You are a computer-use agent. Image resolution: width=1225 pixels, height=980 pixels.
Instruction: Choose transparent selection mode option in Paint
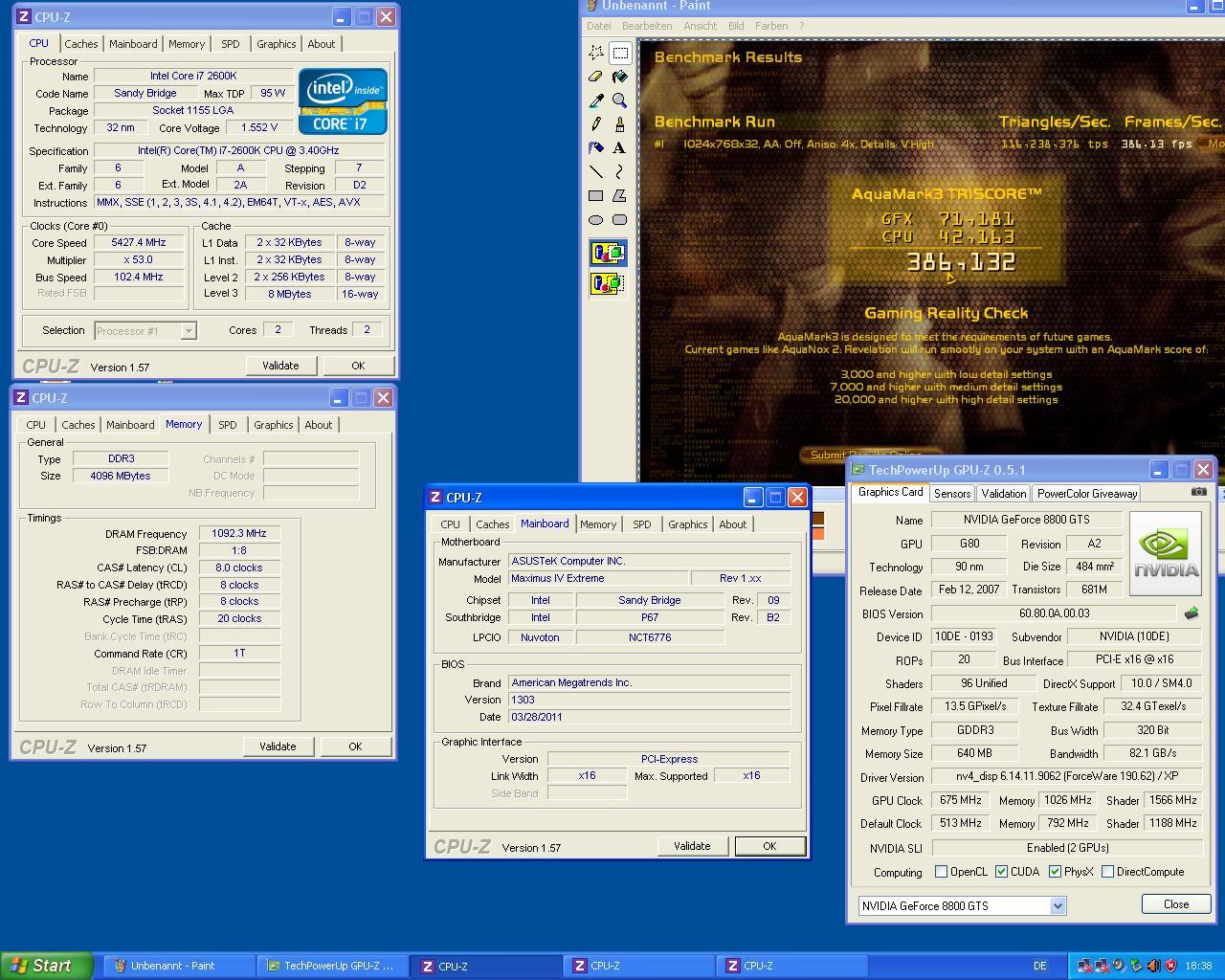[x=608, y=283]
